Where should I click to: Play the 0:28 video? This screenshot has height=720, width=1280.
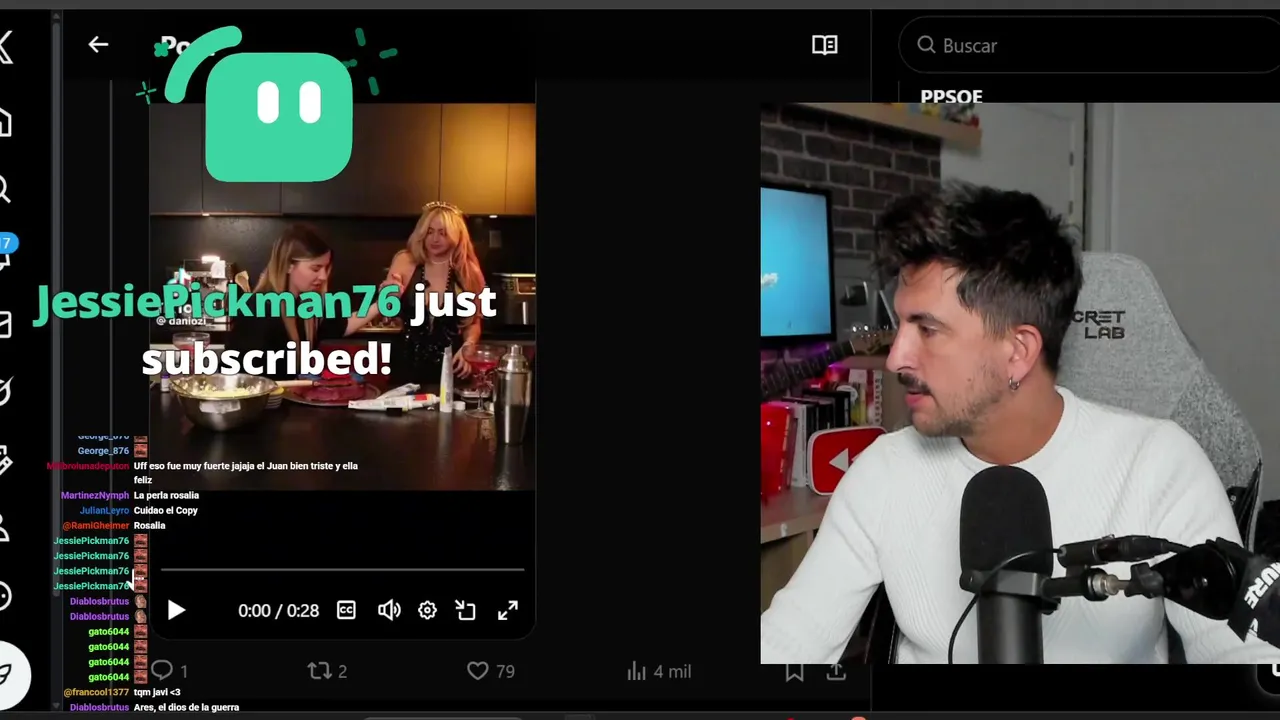(x=176, y=610)
